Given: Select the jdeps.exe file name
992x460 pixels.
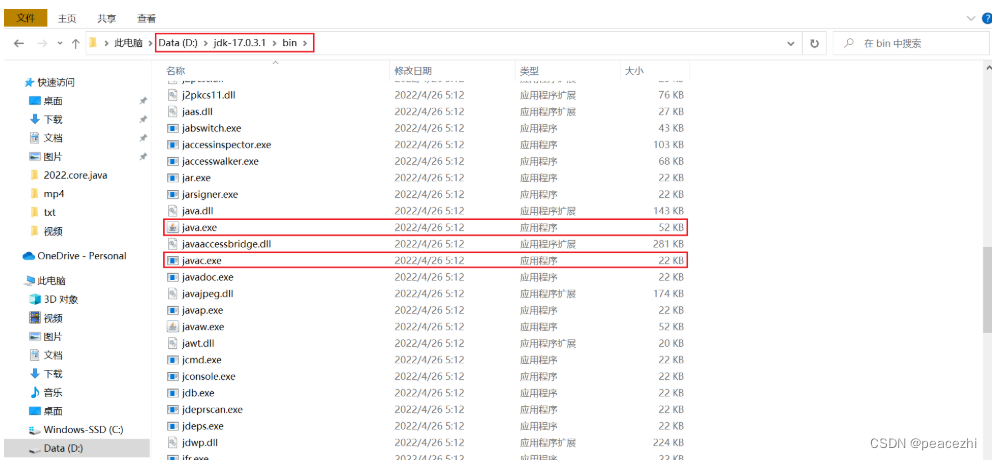Looking at the screenshot, I should 202,426.
